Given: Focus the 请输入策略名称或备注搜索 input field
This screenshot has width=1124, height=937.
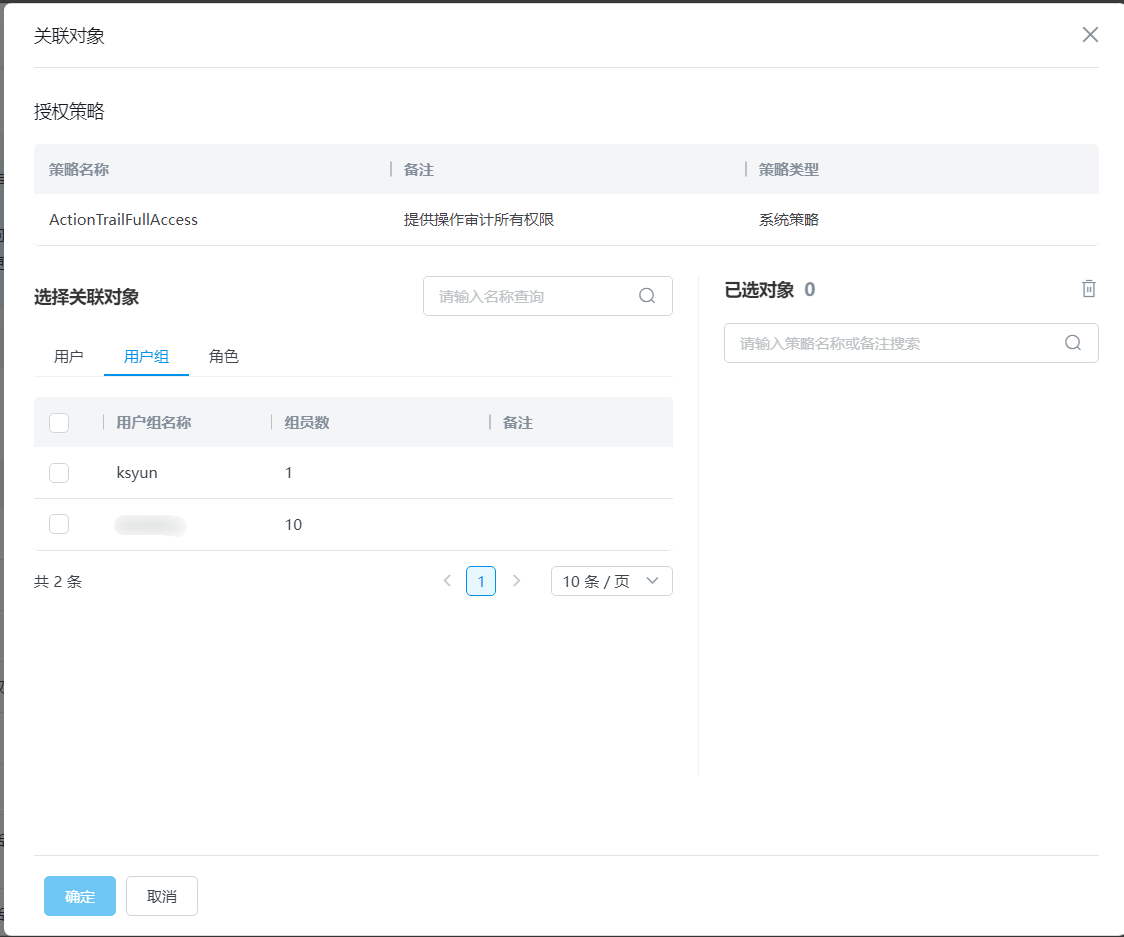Looking at the screenshot, I should click(895, 343).
